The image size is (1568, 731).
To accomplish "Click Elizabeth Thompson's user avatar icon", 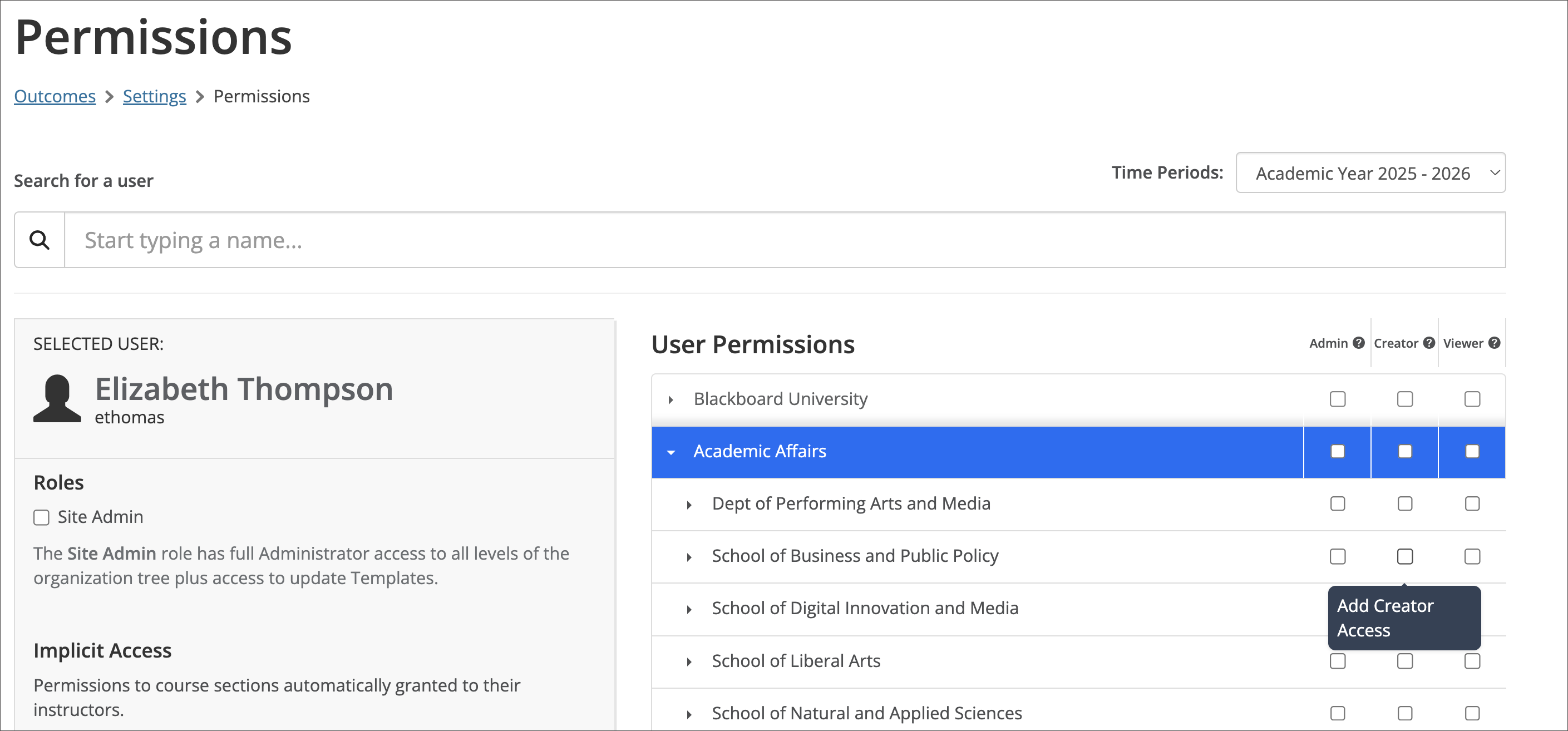I will 57,398.
